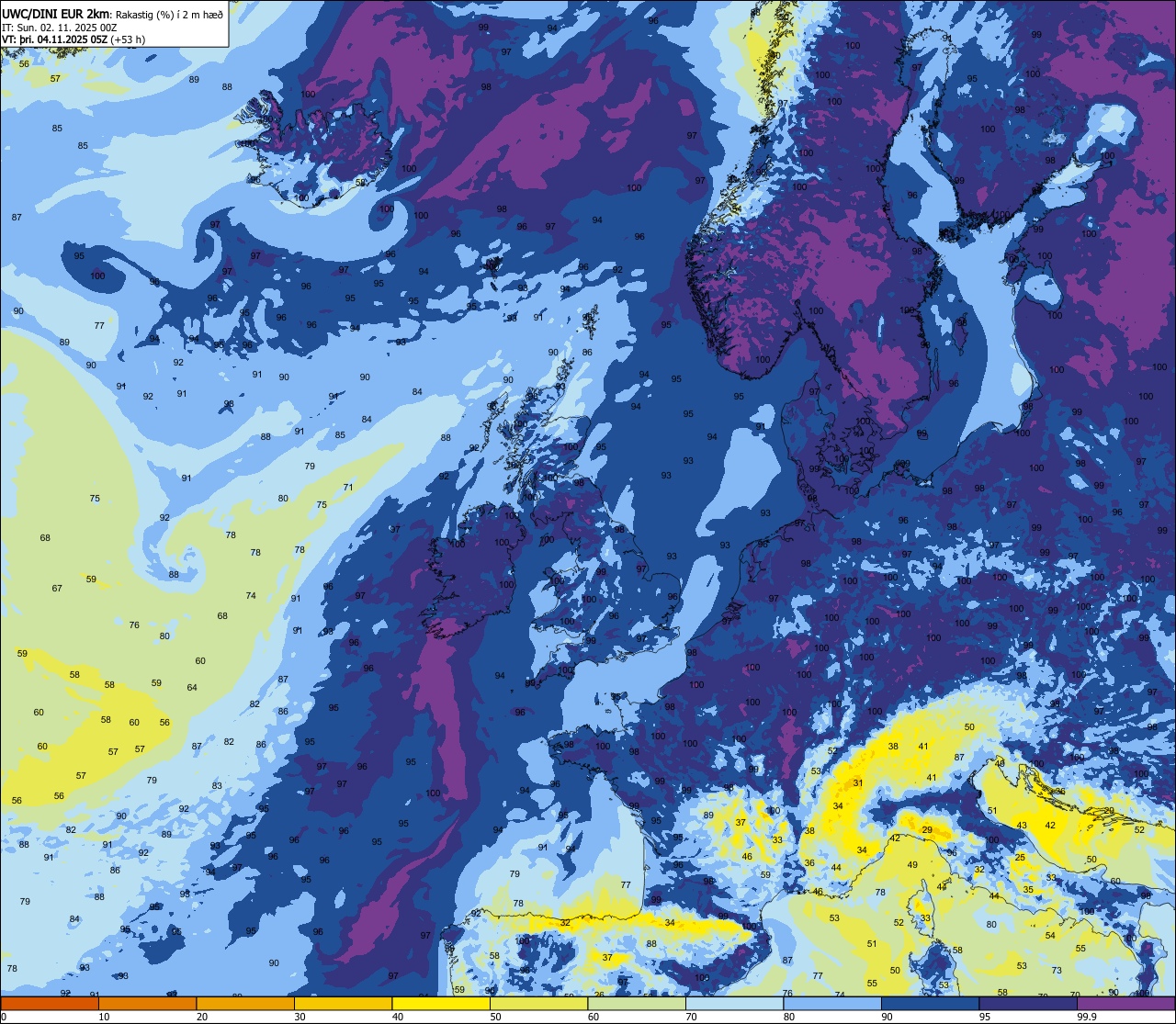Click the legend swatch below 10 percent
This screenshot has width=1176, height=1024.
pyautogui.click(x=50, y=1004)
